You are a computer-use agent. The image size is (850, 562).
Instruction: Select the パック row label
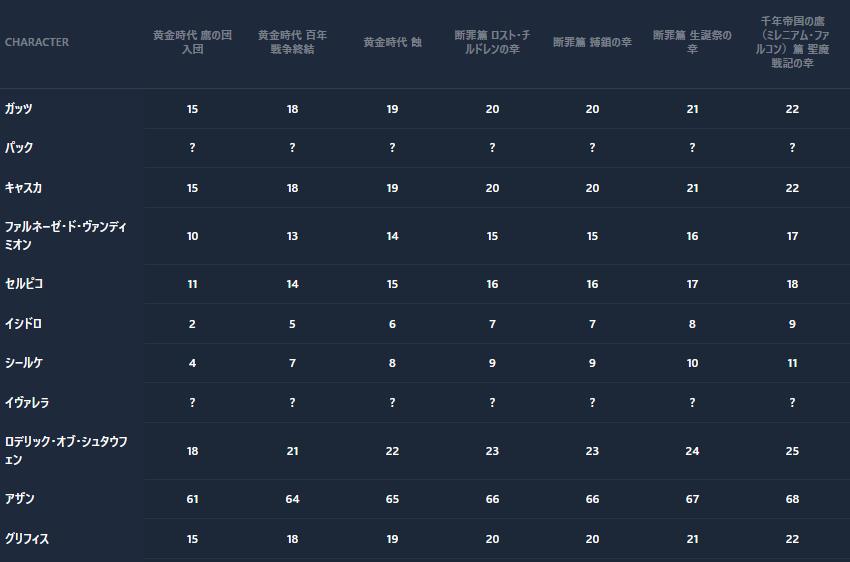click(19, 147)
